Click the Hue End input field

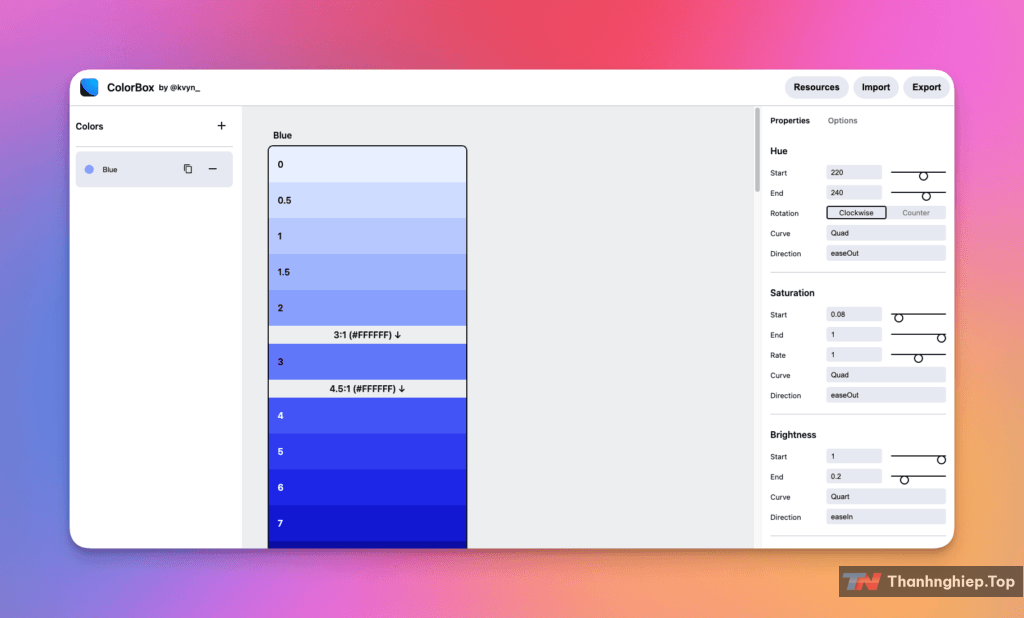(x=854, y=192)
